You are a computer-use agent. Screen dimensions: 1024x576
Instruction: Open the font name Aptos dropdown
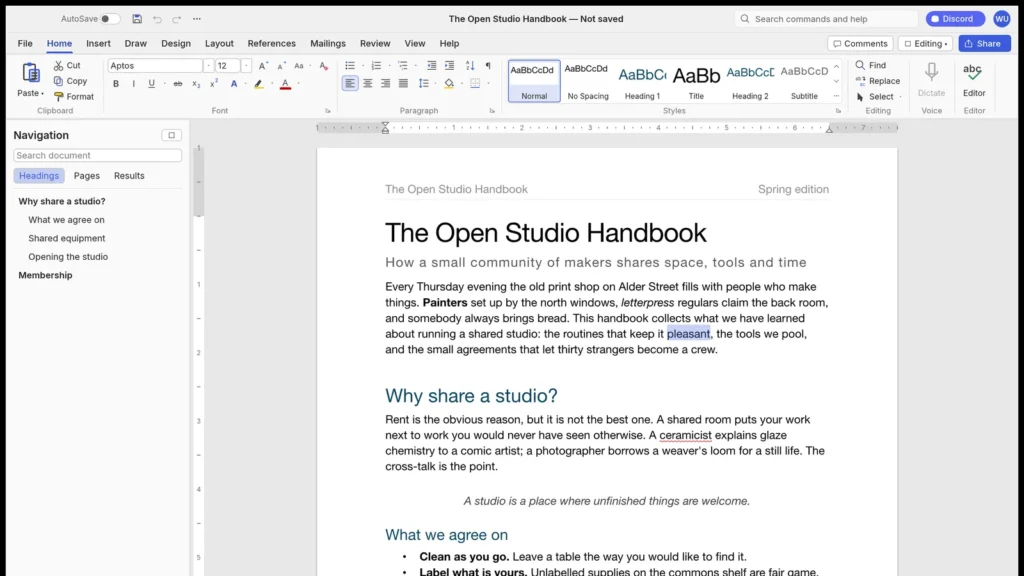coord(208,65)
